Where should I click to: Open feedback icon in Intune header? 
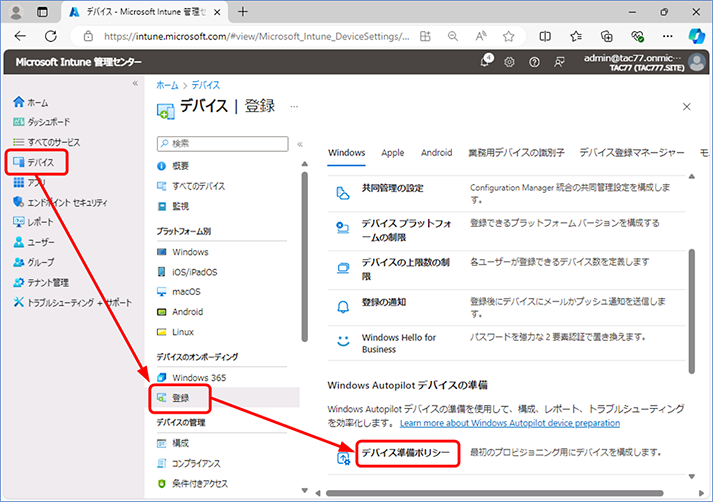pos(559,62)
